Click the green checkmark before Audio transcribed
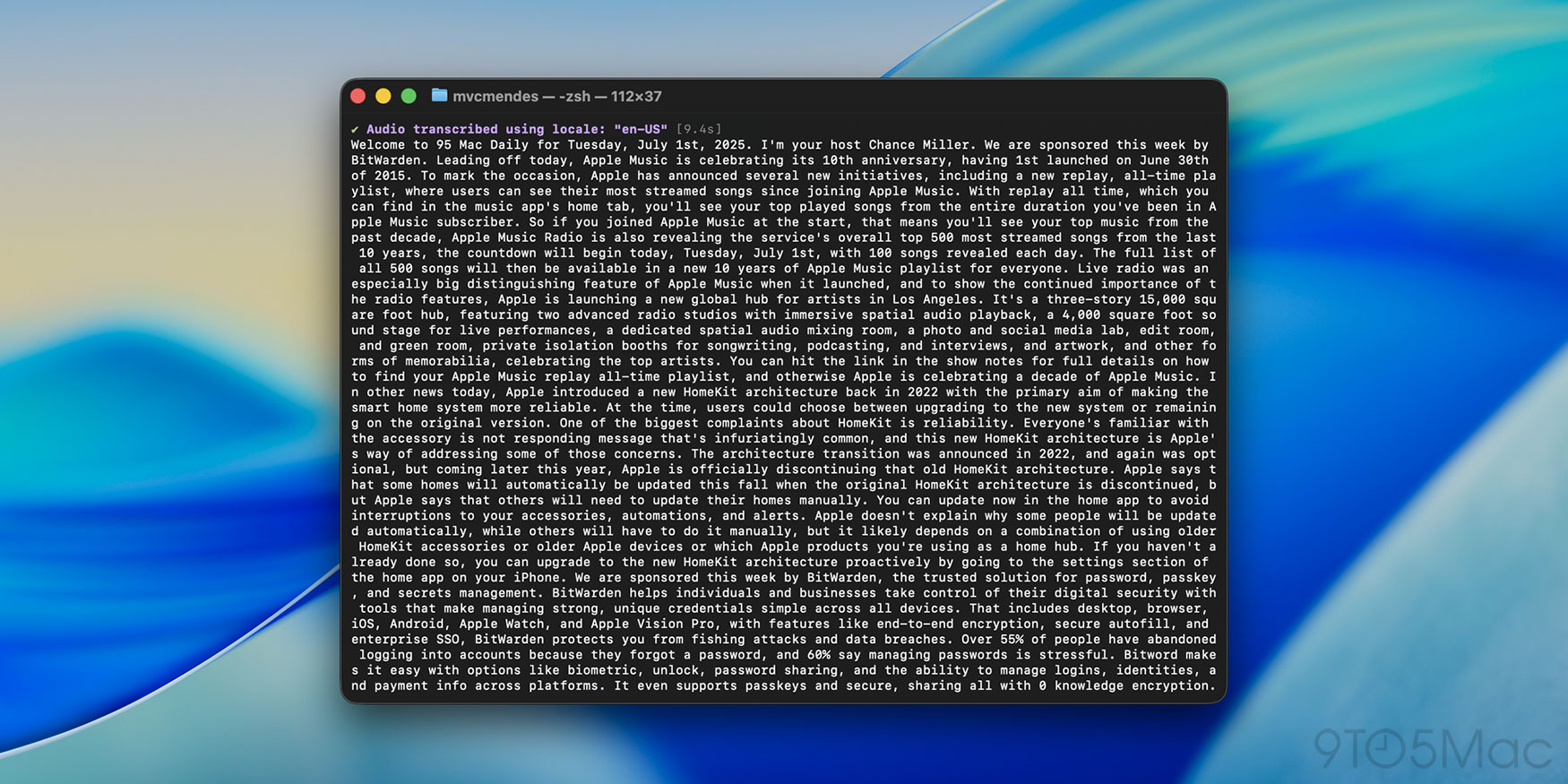The height and width of the screenshot is (784, 1568). [x=355, y=130]
